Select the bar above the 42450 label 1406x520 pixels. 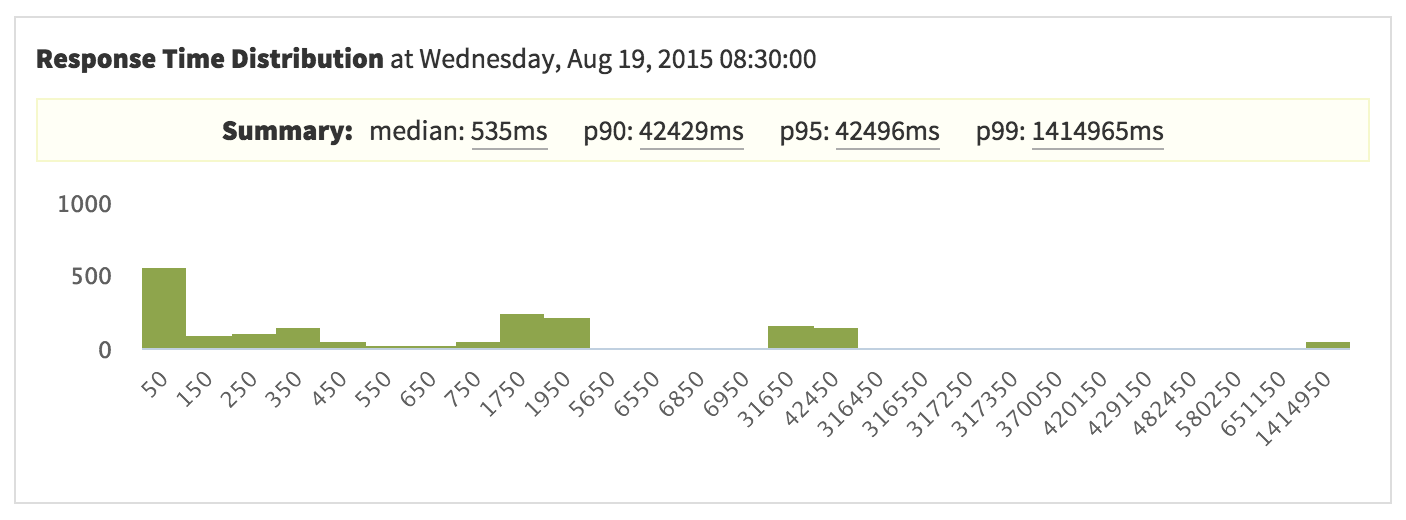pos(836,338)
